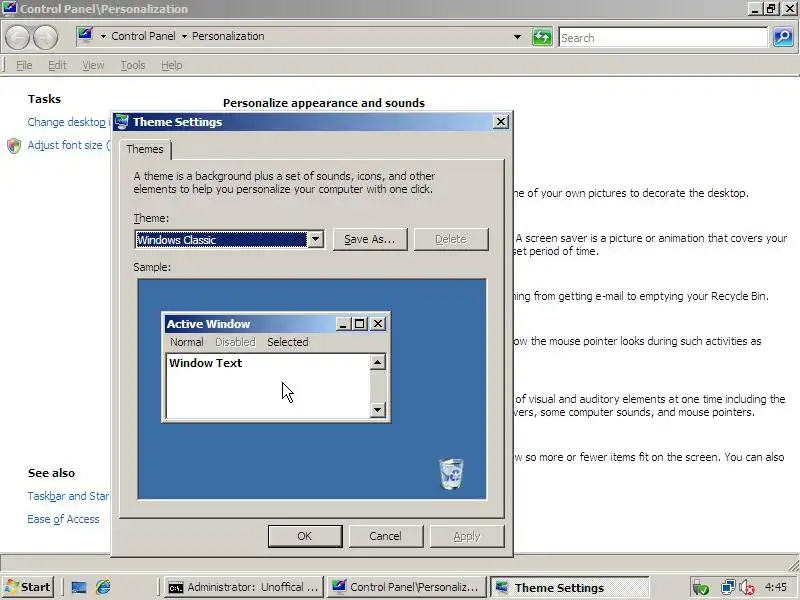Click the Selected item in the sample menu
This screenshot has height=600, width=800.
(288, 342)
